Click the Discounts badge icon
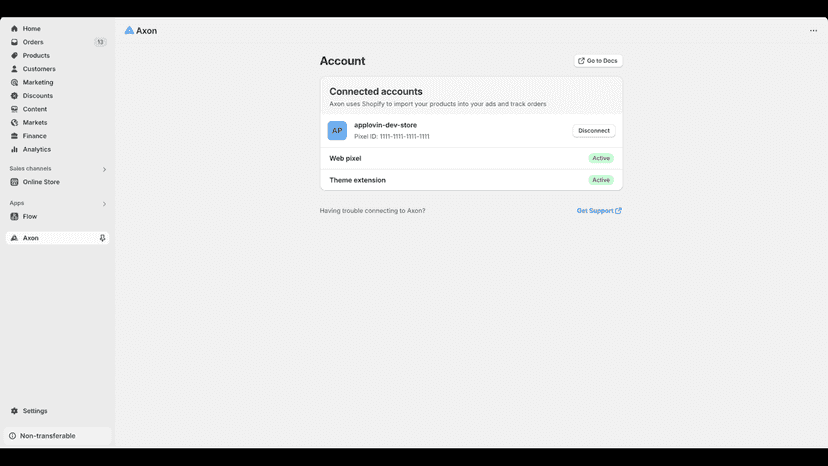The width and height of the screenshot is (828, 466). [14, 96]
